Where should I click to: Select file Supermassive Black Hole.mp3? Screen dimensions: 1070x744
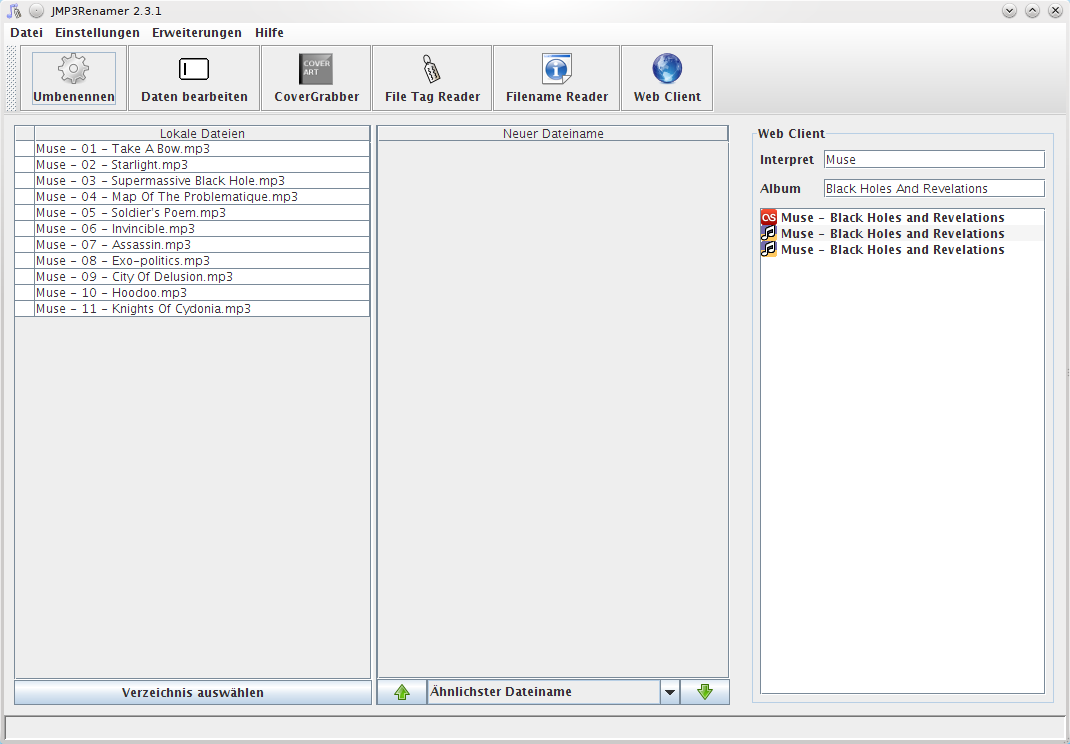pyautogui.click(x=202, y=181)
